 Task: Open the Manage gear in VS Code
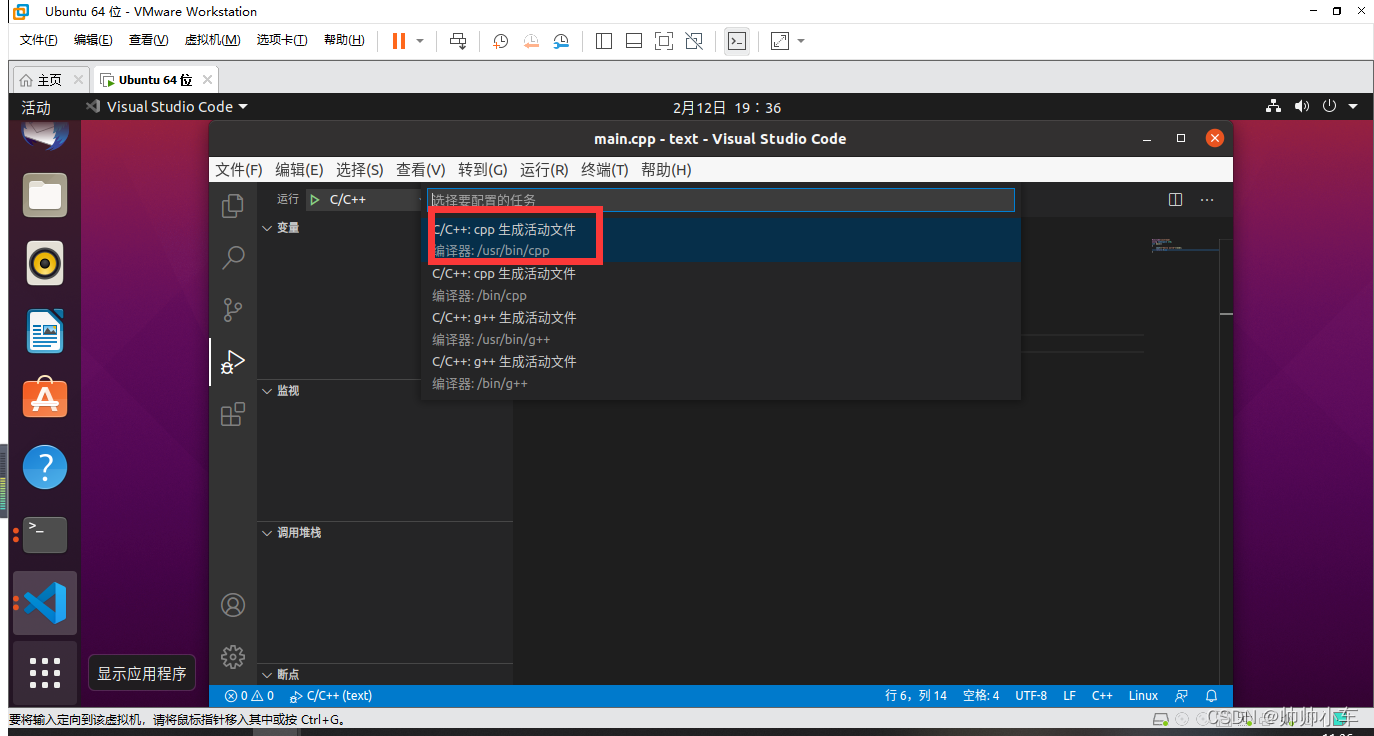point(233,657)
